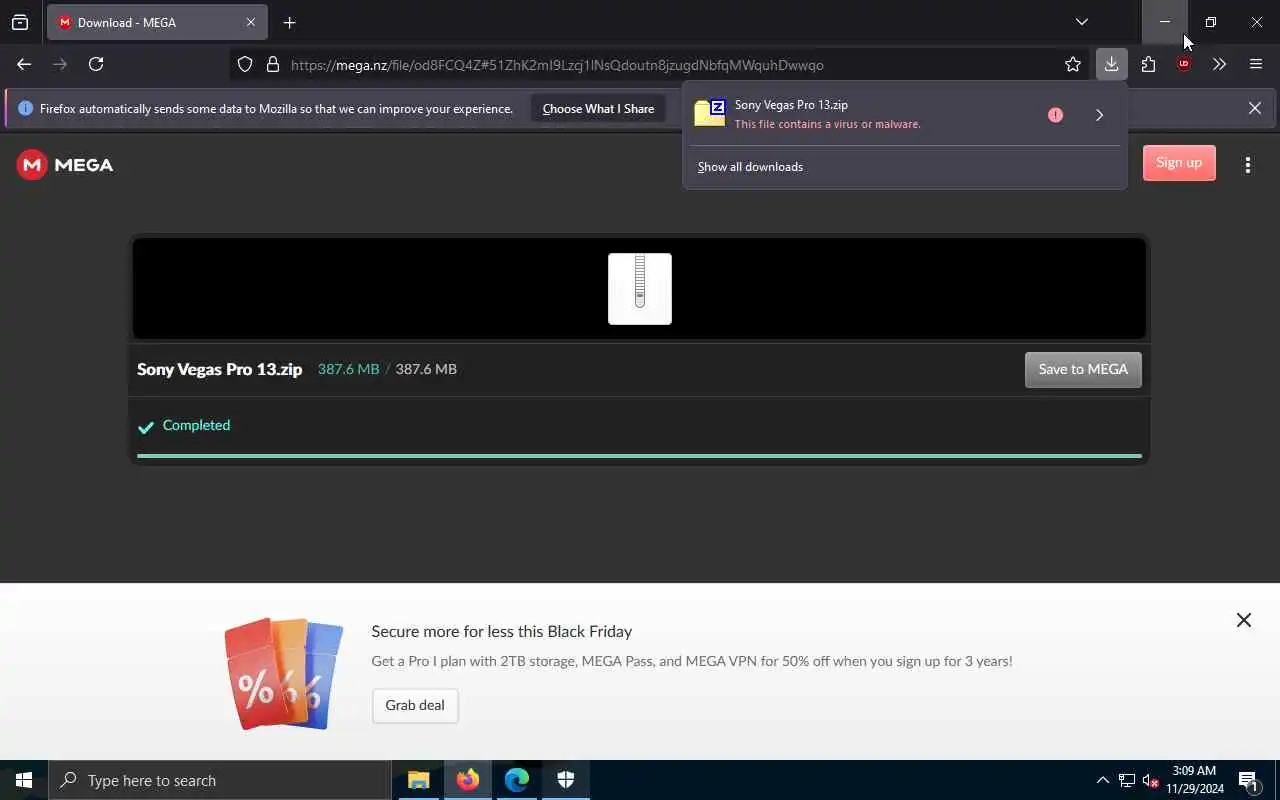The width and height of the screenshot is (1280, 800).
Task: Open tracking protection shield icon
Action: (x=245, y=65)
